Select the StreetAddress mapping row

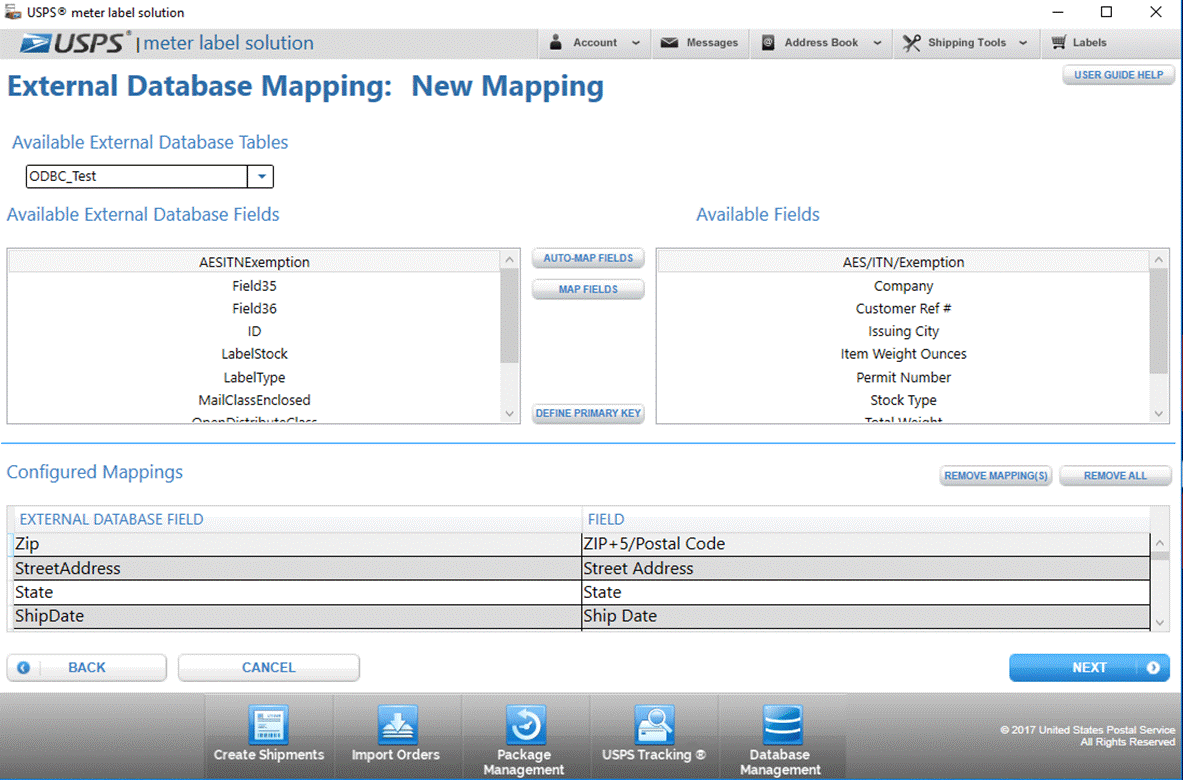click(x=581, y=569)
